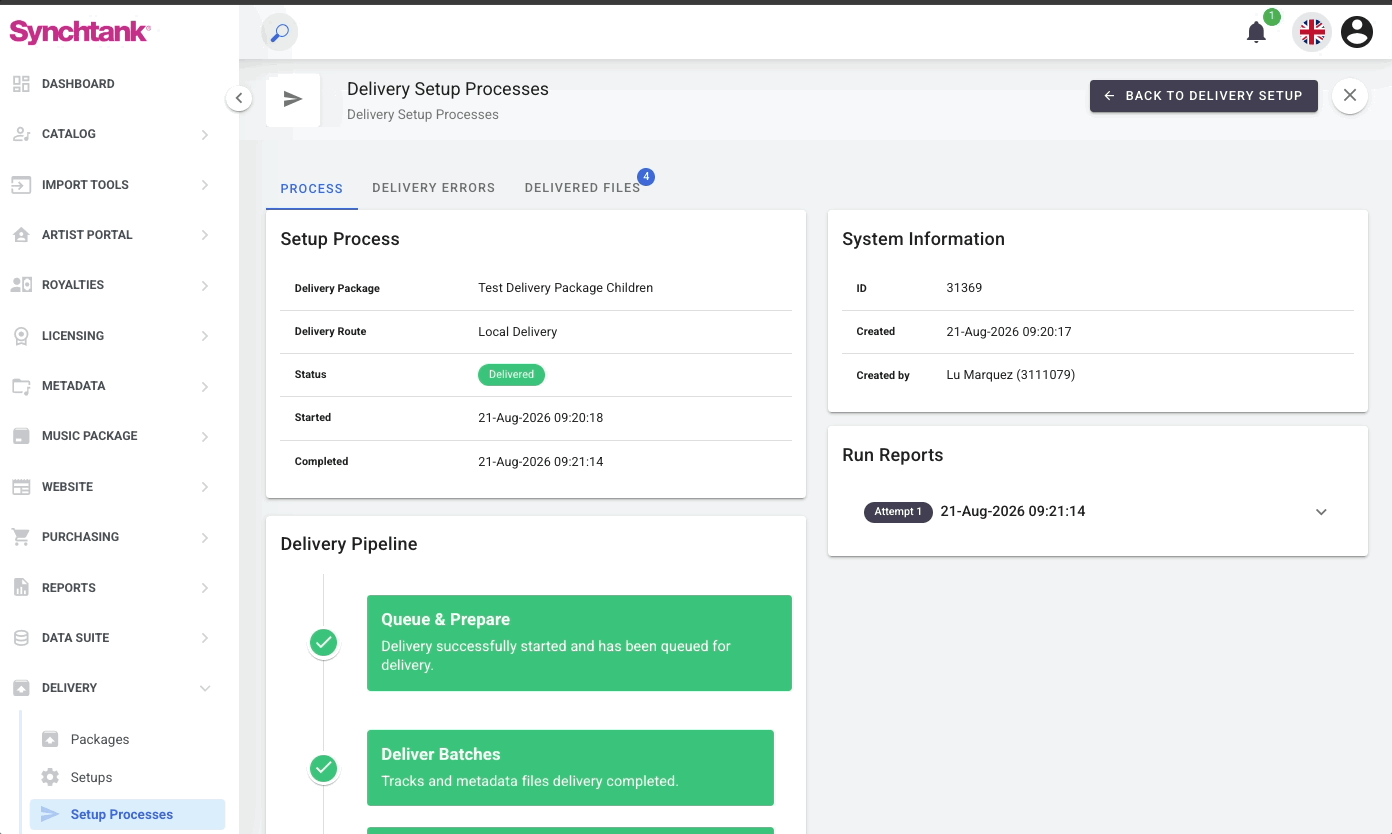Click the Purchasing cart icon

tap(21, 537)
